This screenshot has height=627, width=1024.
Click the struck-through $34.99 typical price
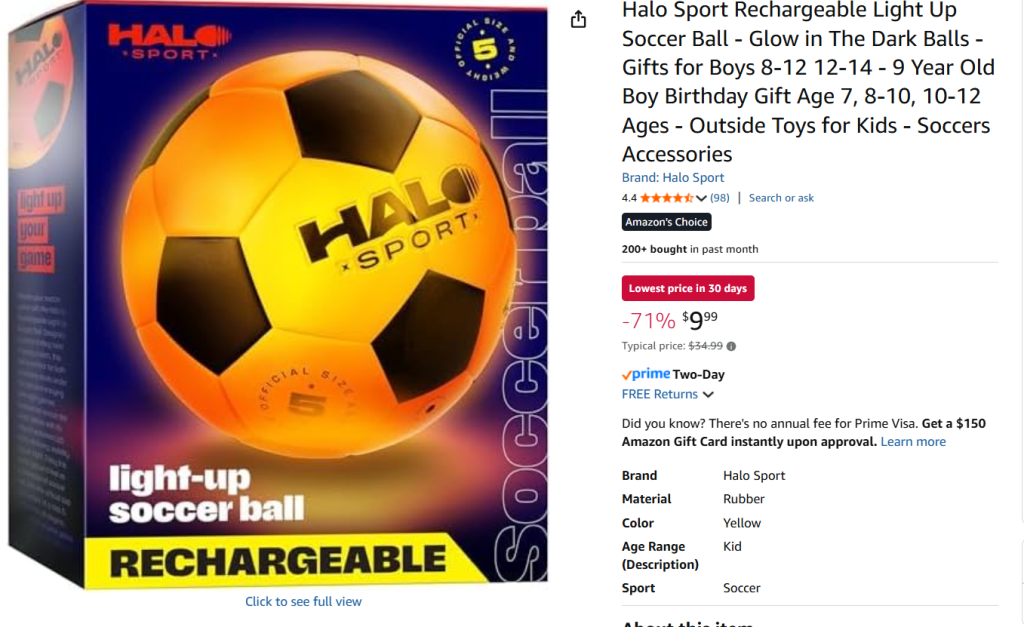[x=705, y=346]
